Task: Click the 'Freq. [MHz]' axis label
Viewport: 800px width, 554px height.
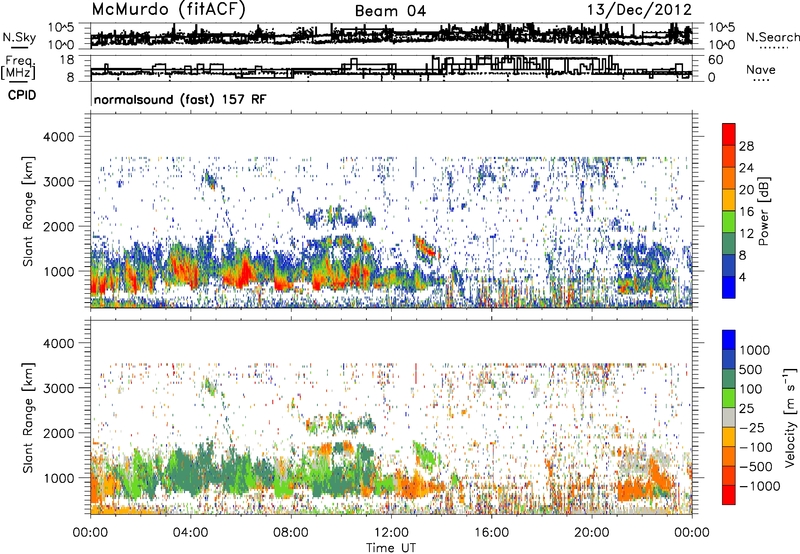Action: pos(19,67)
